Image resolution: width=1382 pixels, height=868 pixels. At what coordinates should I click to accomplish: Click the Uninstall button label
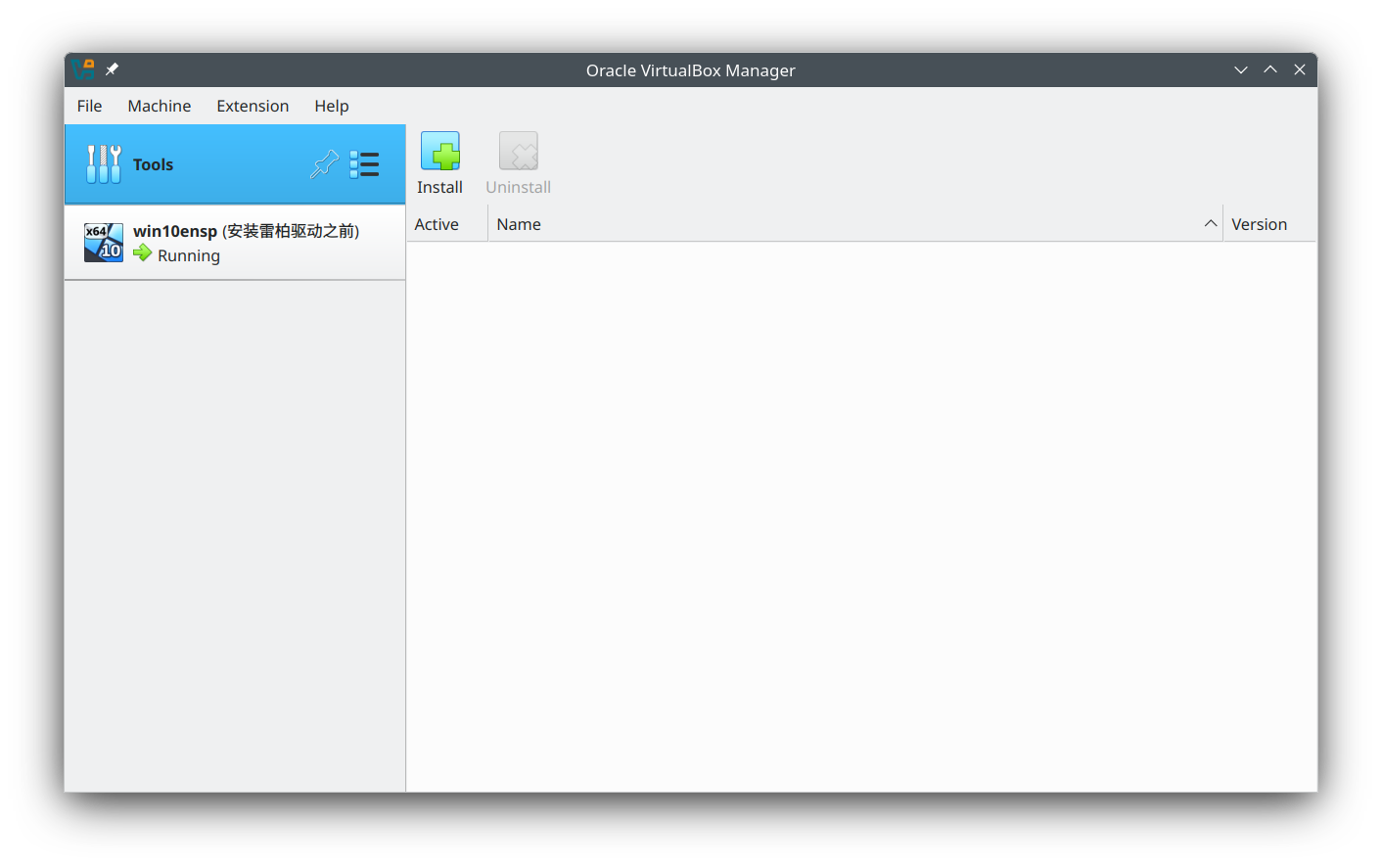[518, 187]
